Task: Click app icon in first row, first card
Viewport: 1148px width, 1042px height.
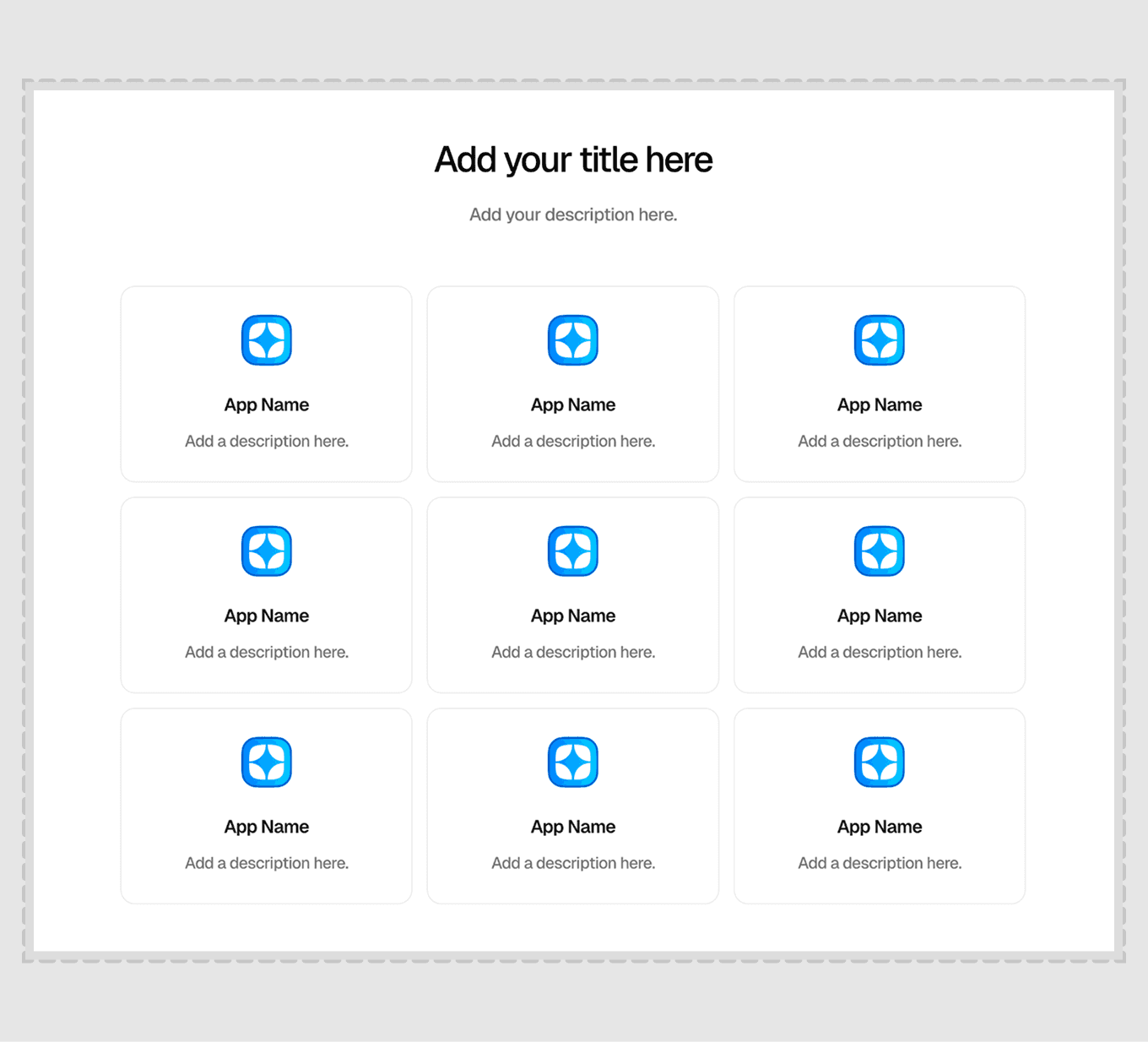Action: click(x=267, y=340)
